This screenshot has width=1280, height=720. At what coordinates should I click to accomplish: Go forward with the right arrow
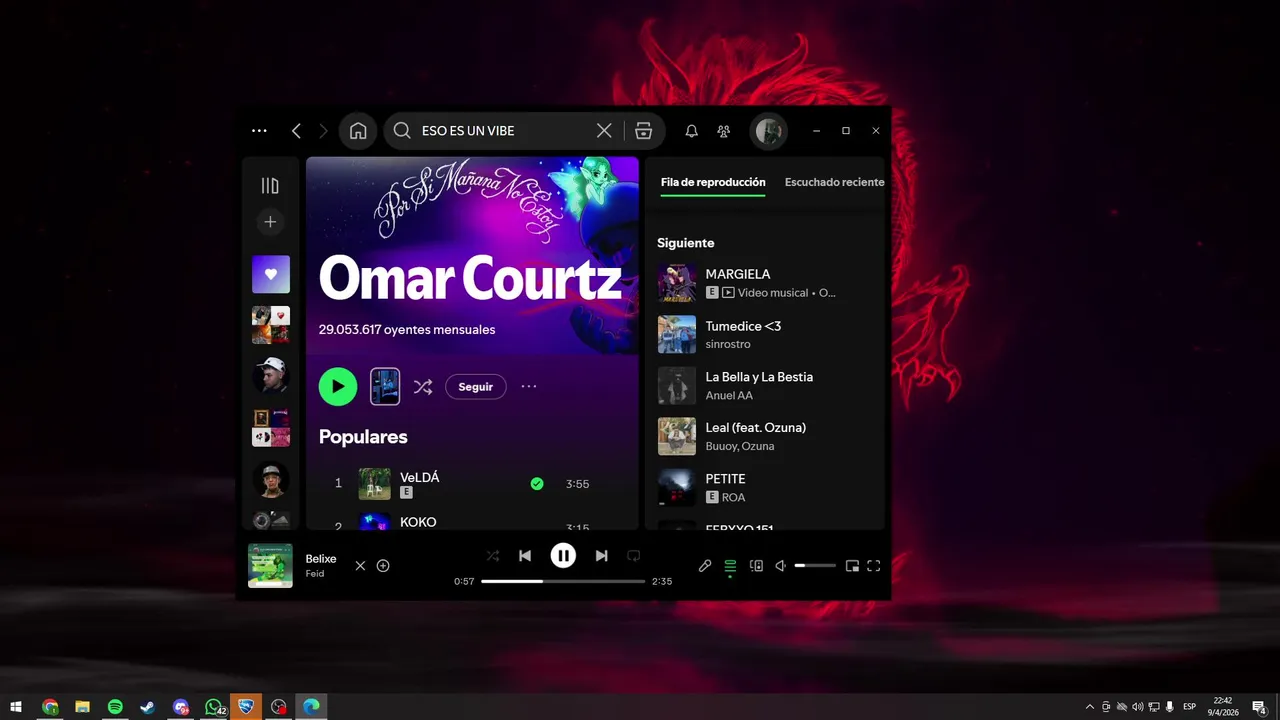point(323,131)
